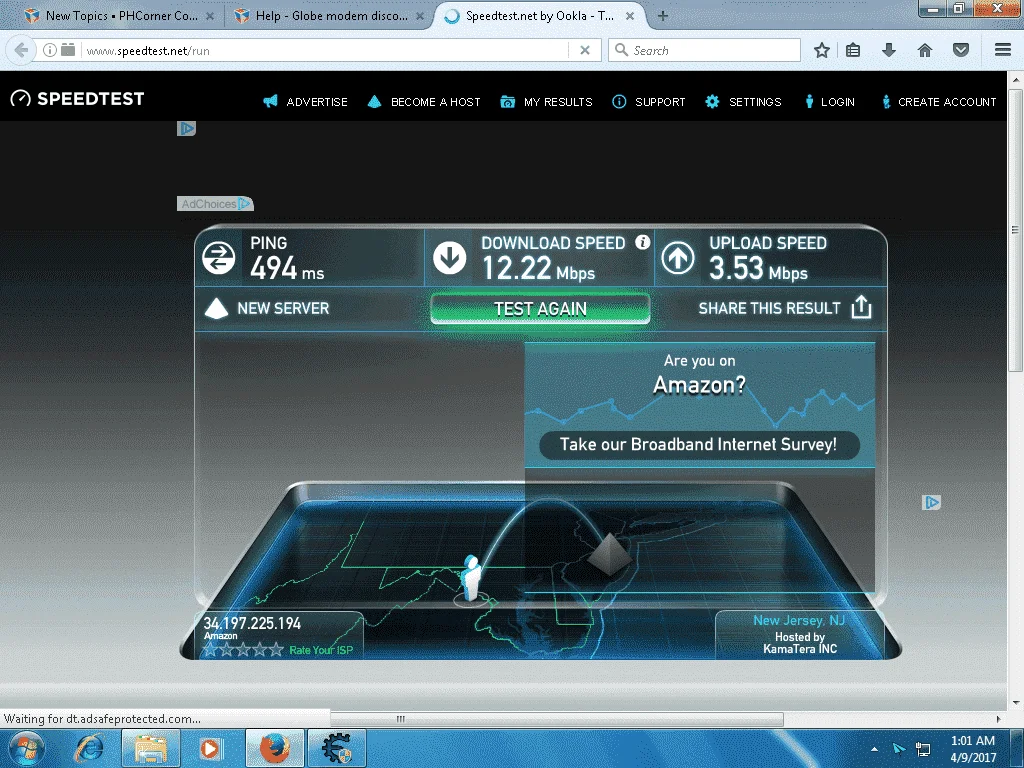
Task: Click the ad marker icon right of the map
Action: 931,502
